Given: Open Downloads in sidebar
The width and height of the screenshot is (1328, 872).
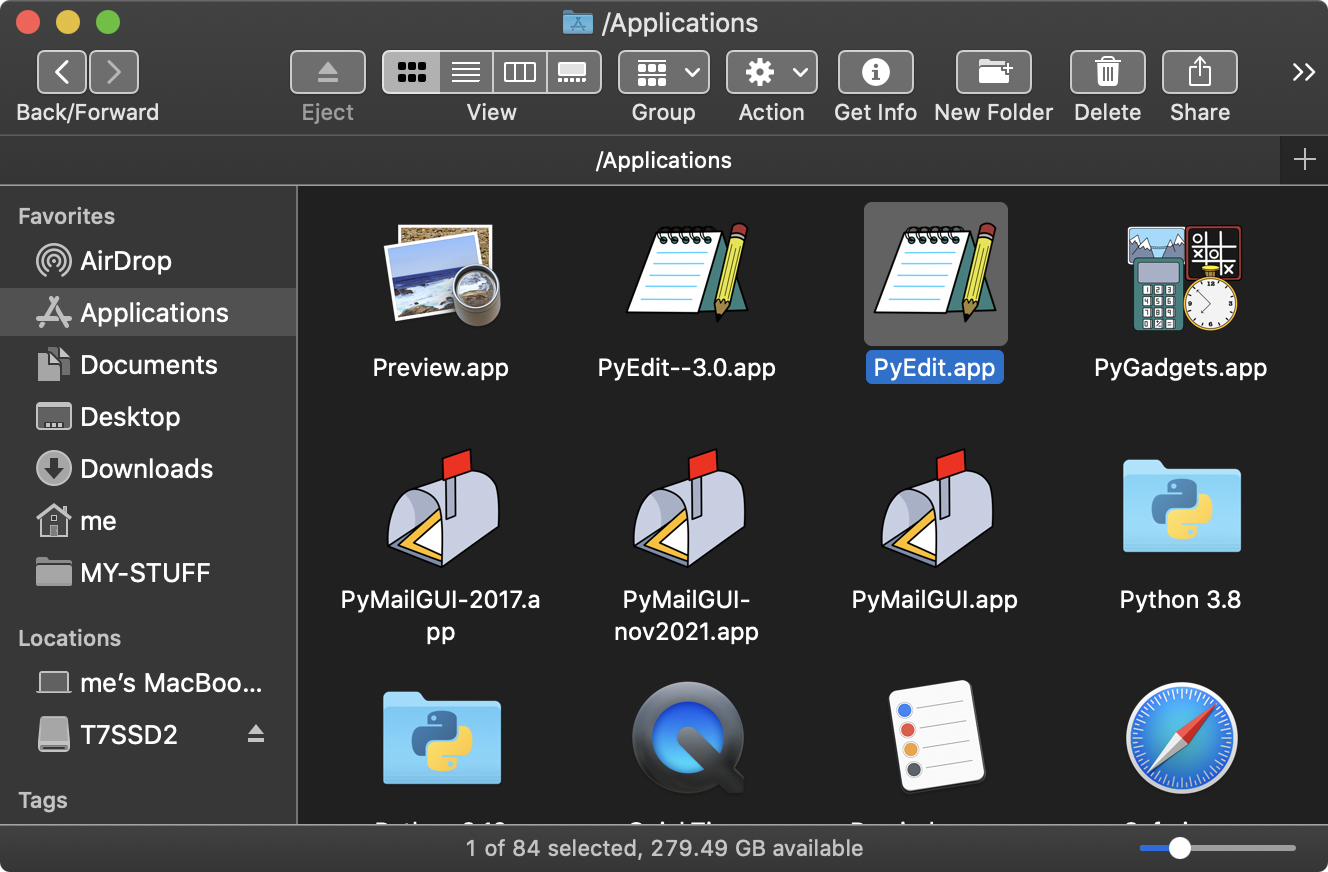Looking at the screenshot, I should pos(148,469).
